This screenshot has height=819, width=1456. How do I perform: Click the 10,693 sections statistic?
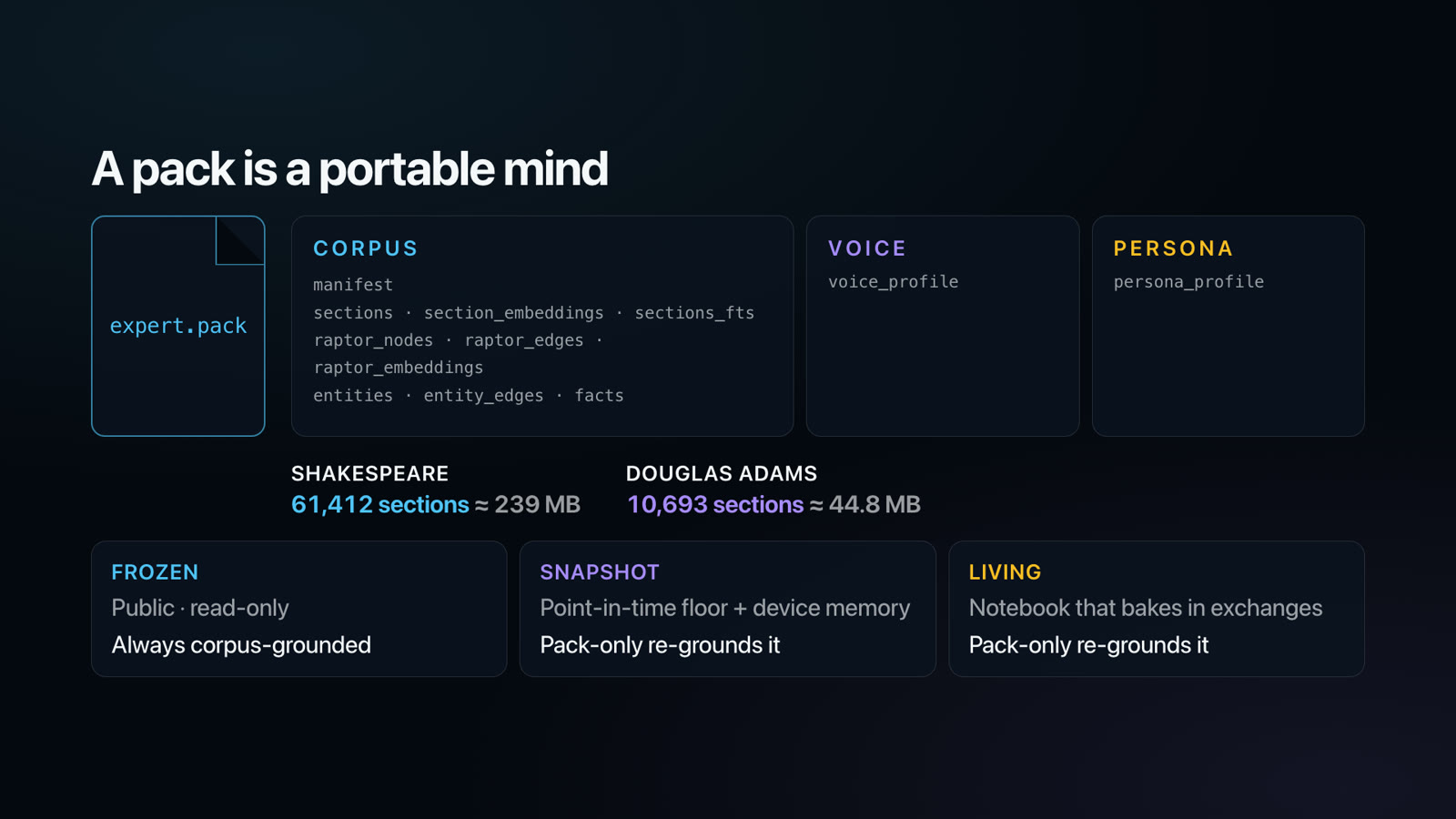pos(715,504)
